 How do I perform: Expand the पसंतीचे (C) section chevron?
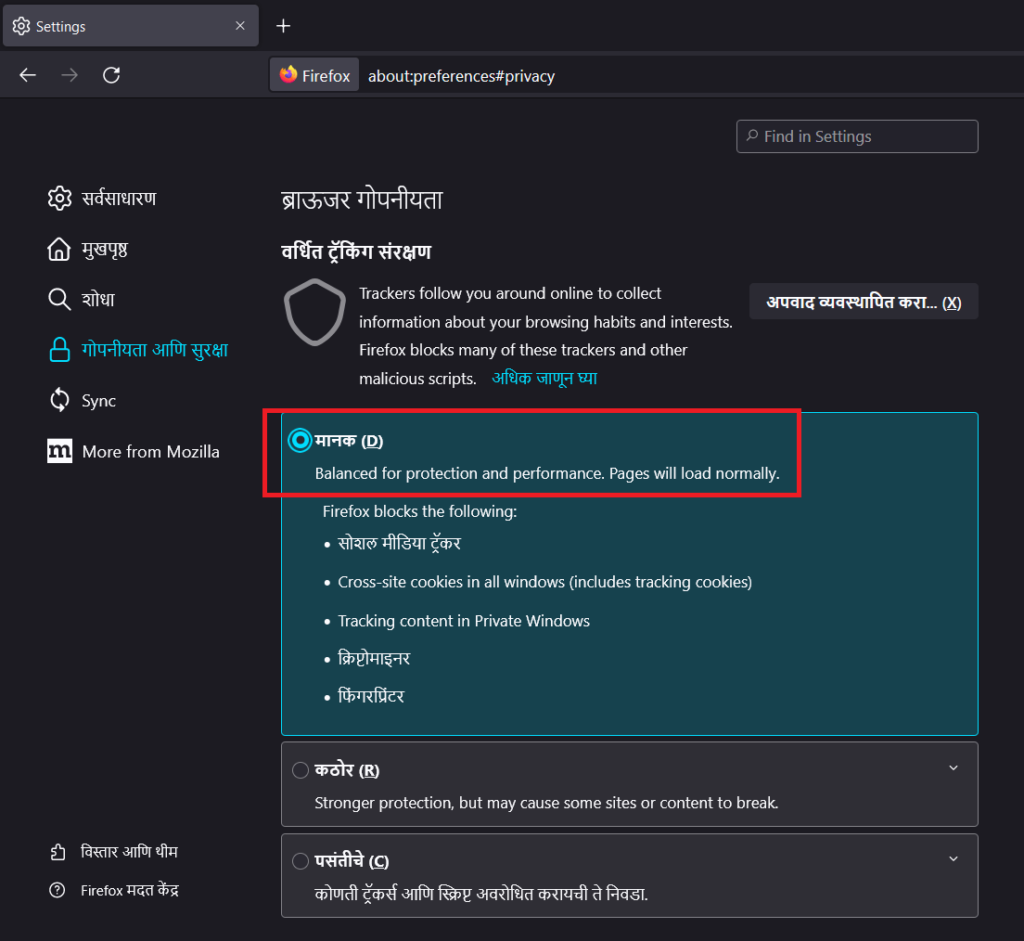pyautogui.click(x=953, y=859)
